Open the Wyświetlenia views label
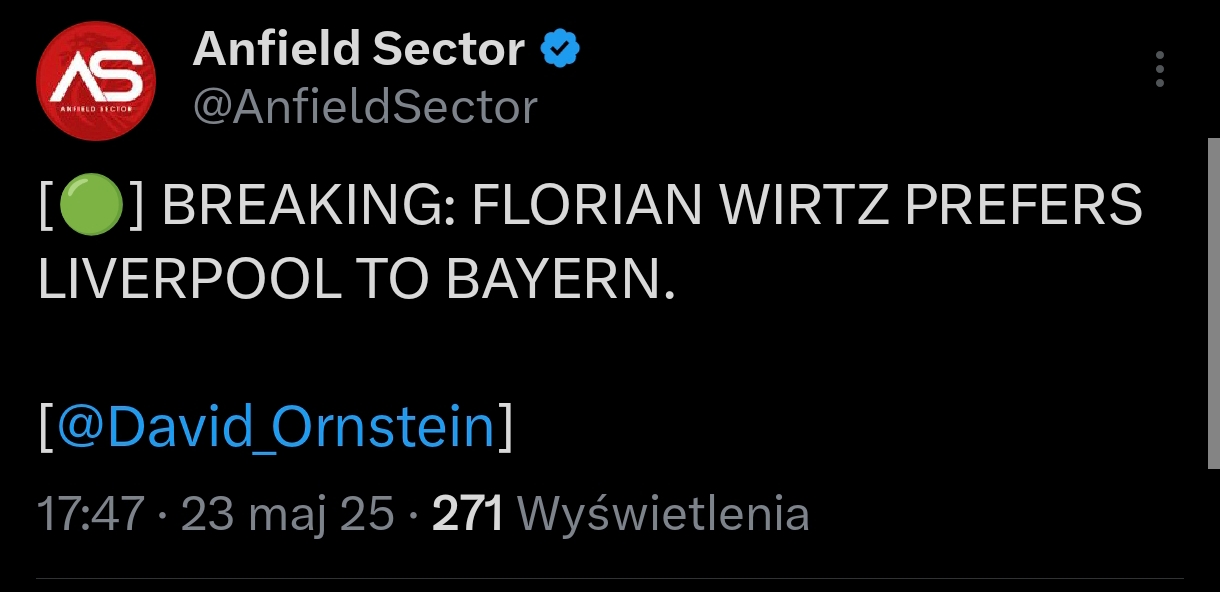 pos(663,514)
